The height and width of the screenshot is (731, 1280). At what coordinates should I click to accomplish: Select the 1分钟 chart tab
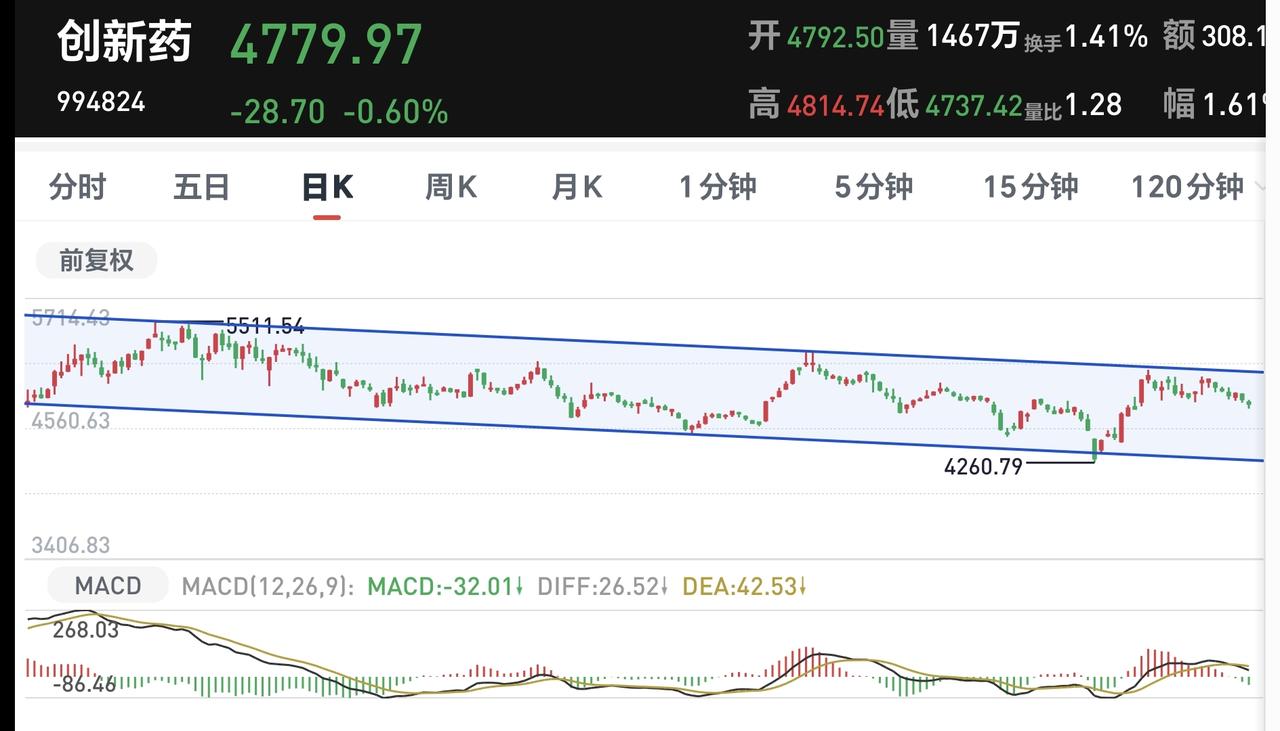[x=718, y=187]
